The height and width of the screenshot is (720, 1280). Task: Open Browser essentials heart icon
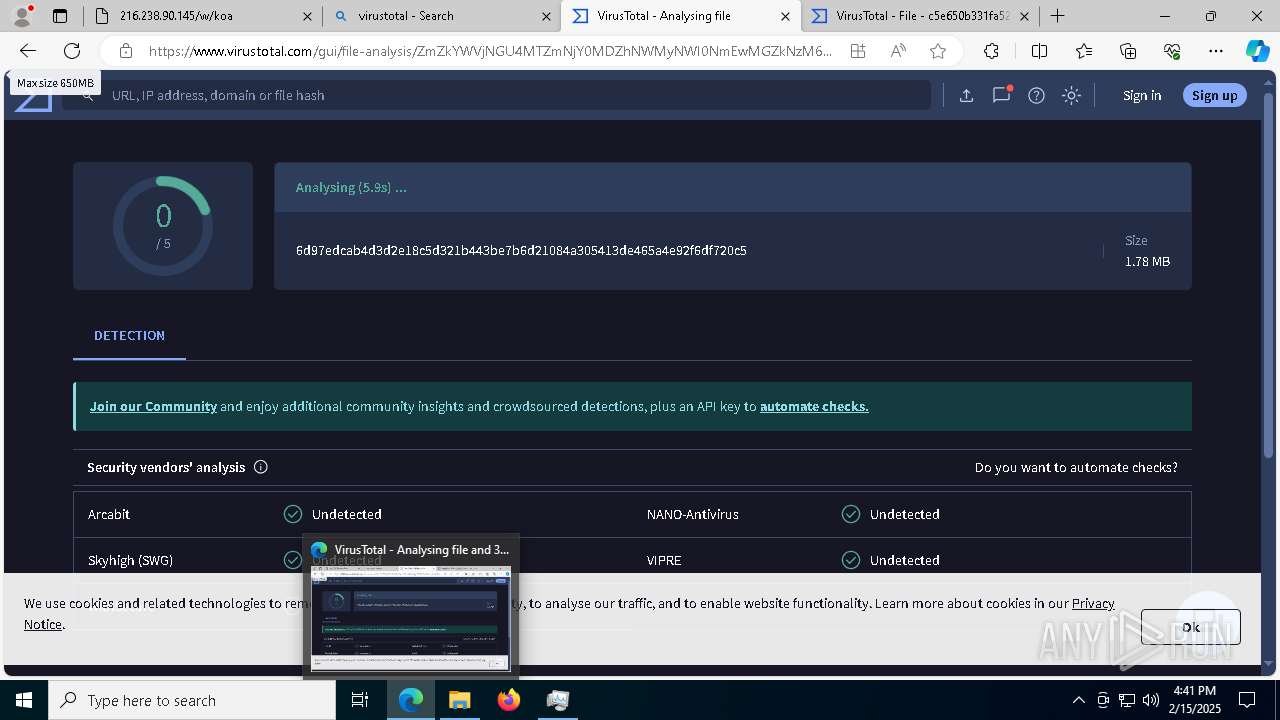pyautogui.click(x=1172, y=51)
